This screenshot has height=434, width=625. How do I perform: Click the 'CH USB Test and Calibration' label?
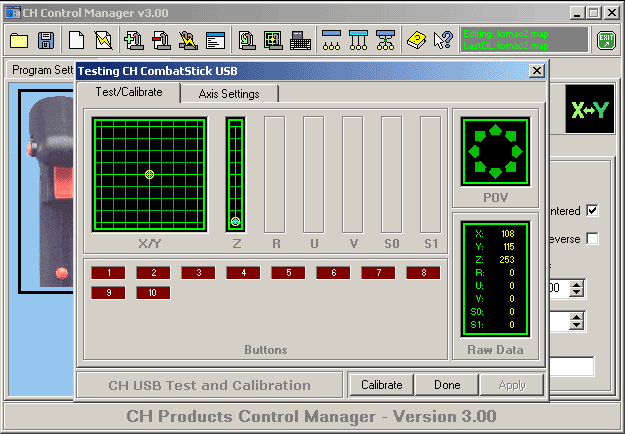(x=209, y=385)
